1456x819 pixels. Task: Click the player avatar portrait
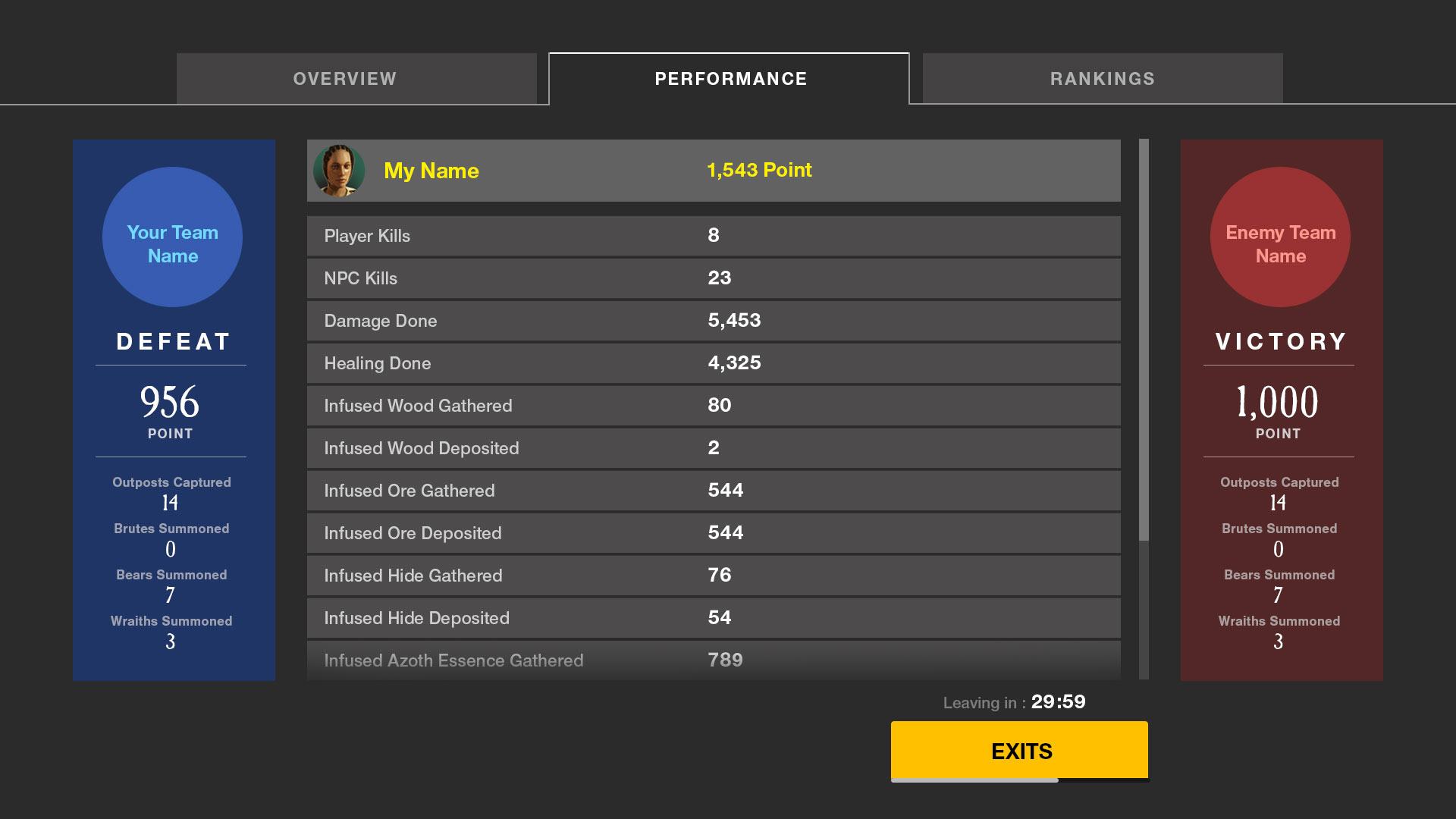point(339,171)
